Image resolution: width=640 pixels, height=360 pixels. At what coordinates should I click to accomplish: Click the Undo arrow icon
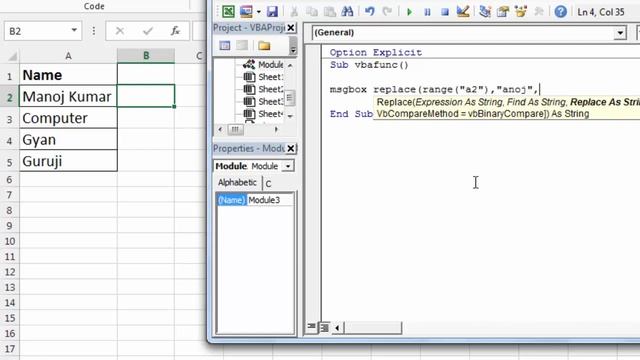coord(370,11)
